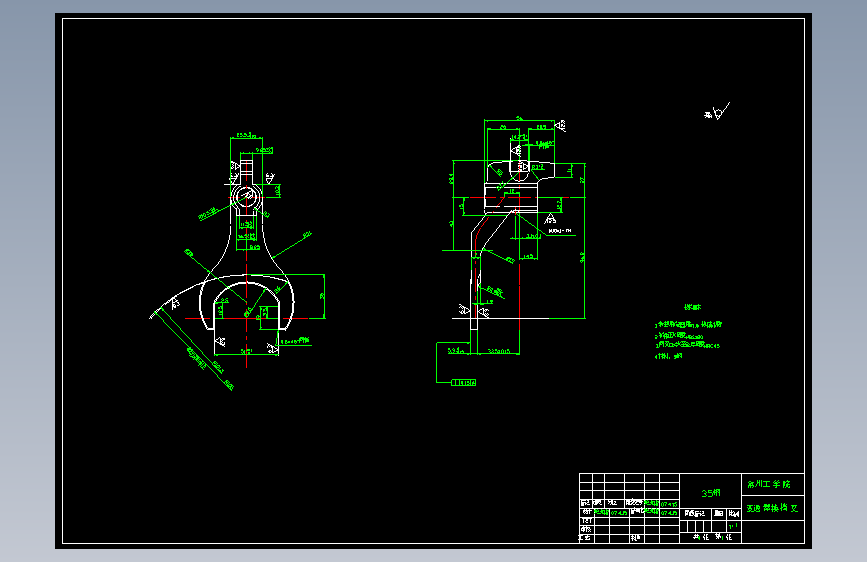Select the roughness symbol on the fork's left arc

point(175,303)
